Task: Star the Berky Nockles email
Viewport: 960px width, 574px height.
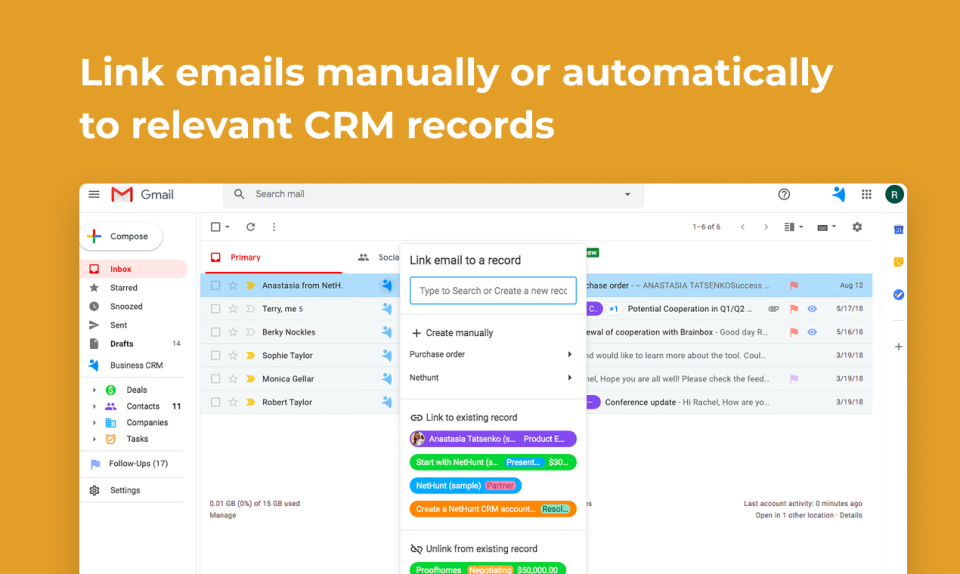Action: tap(233, 332)
